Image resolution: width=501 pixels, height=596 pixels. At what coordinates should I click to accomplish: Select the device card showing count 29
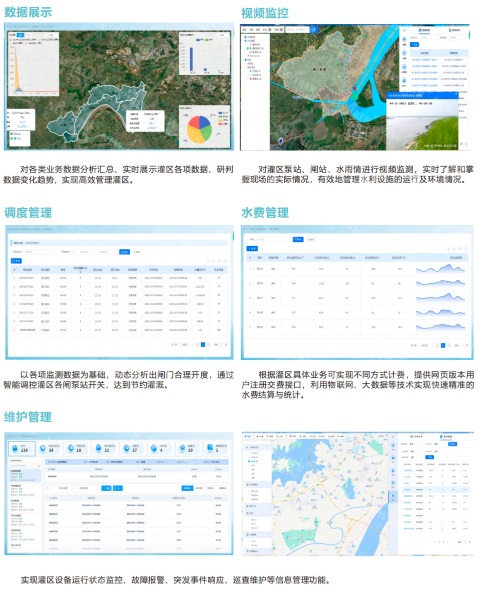189,449
